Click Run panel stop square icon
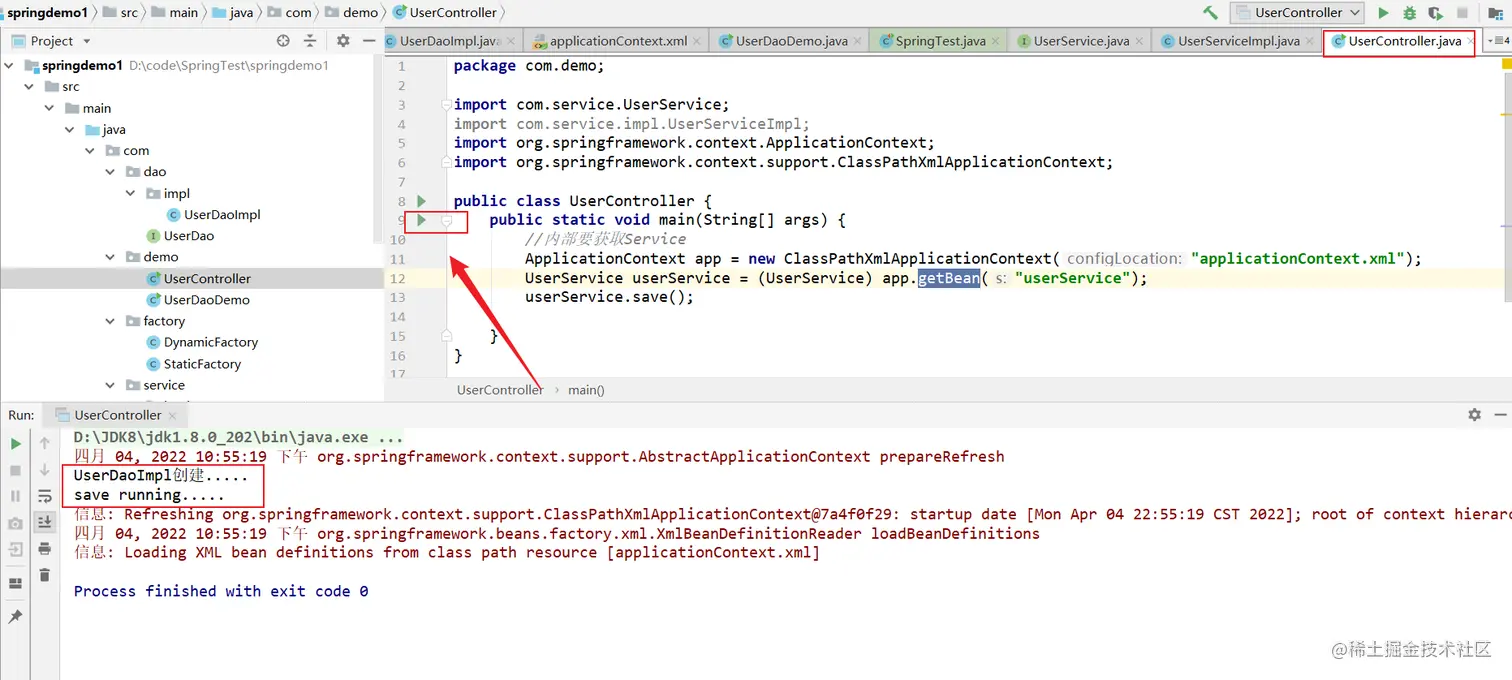Screen dimensions: 1512x680 point(15,470)
